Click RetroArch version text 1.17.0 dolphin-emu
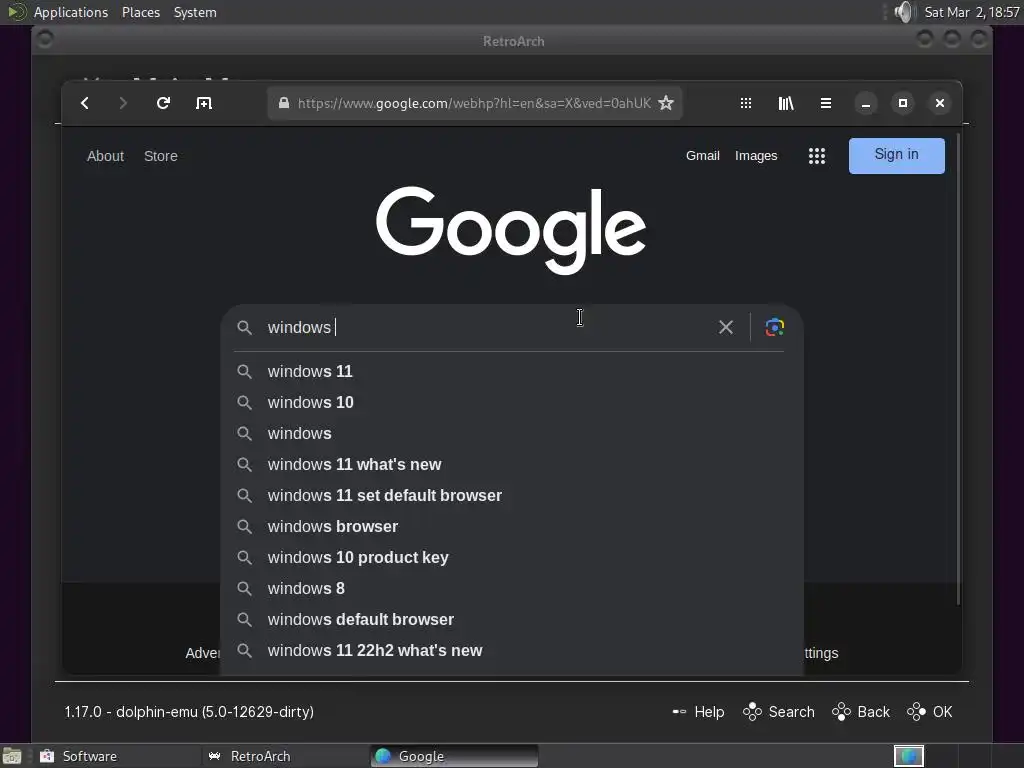1024x768 pixels. pyautogui.click(x=189, y=712)
